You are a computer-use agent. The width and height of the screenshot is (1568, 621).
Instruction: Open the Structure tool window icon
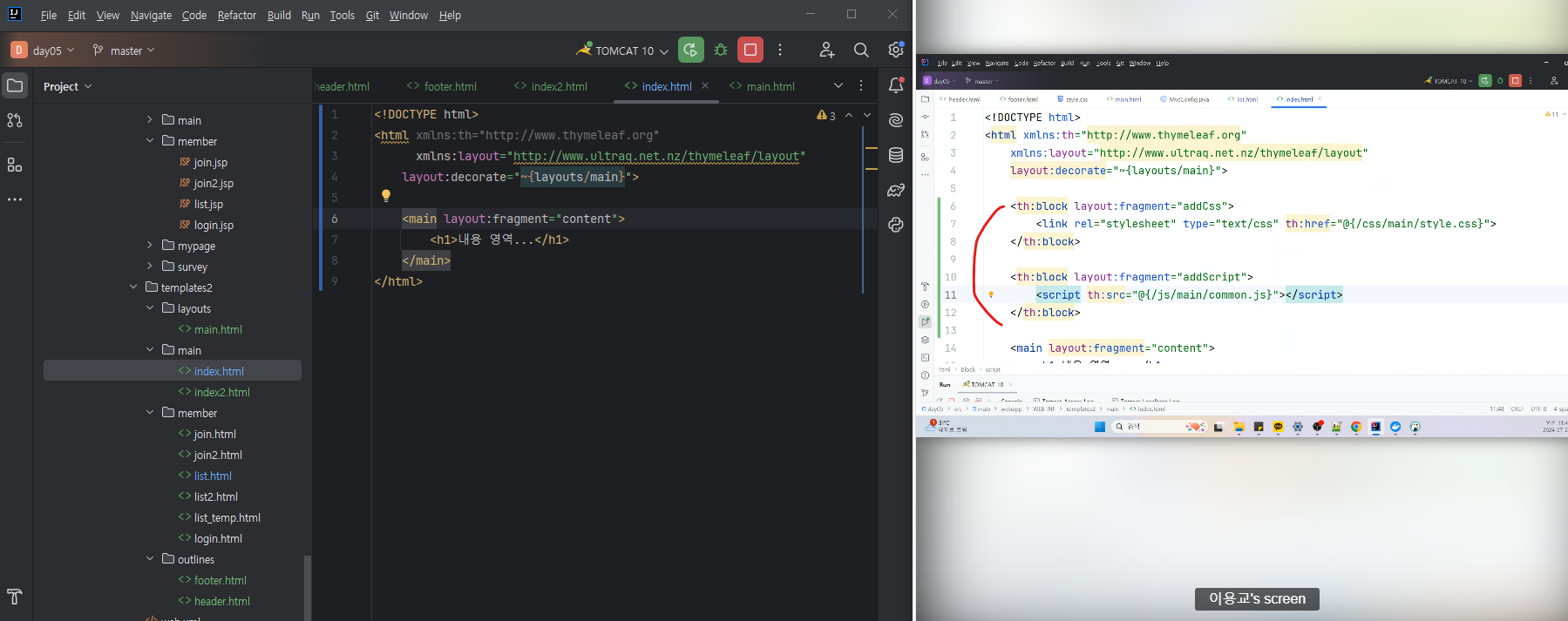tap(15, 165)
